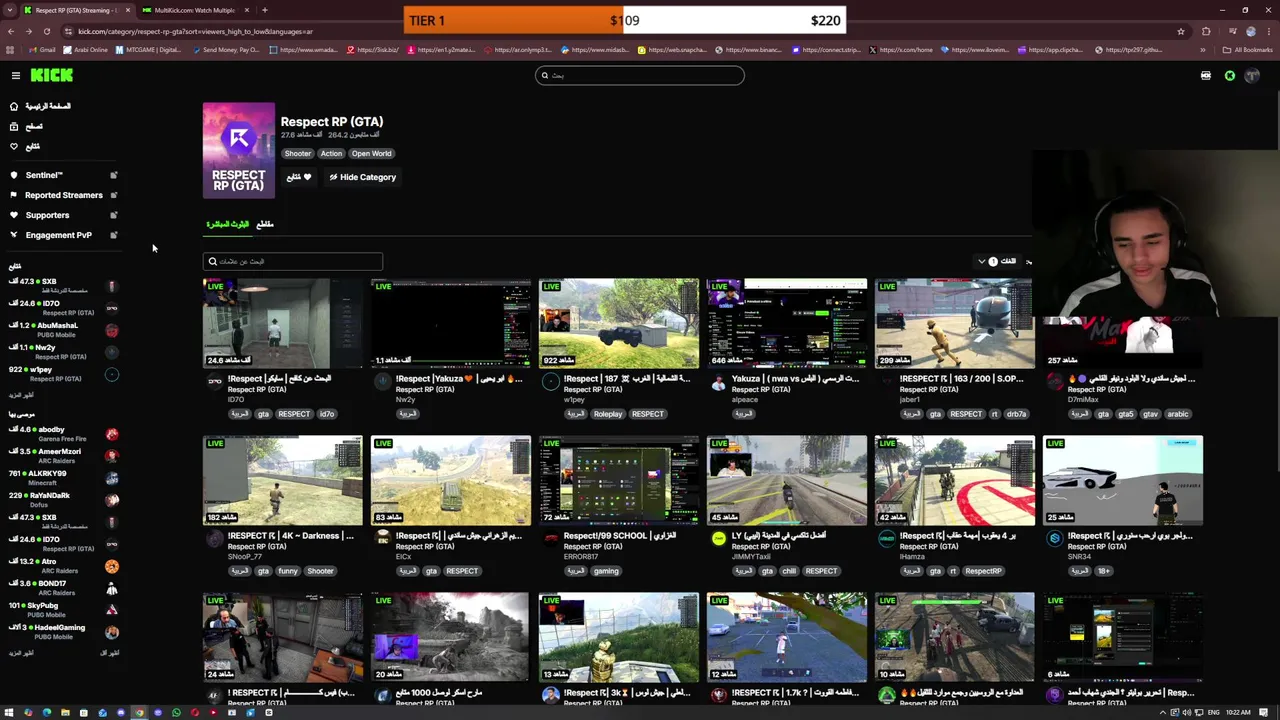Screen dimensions: 1280x720
Task: Open File Explorer from the taskbar
Action: click(65, 713)
